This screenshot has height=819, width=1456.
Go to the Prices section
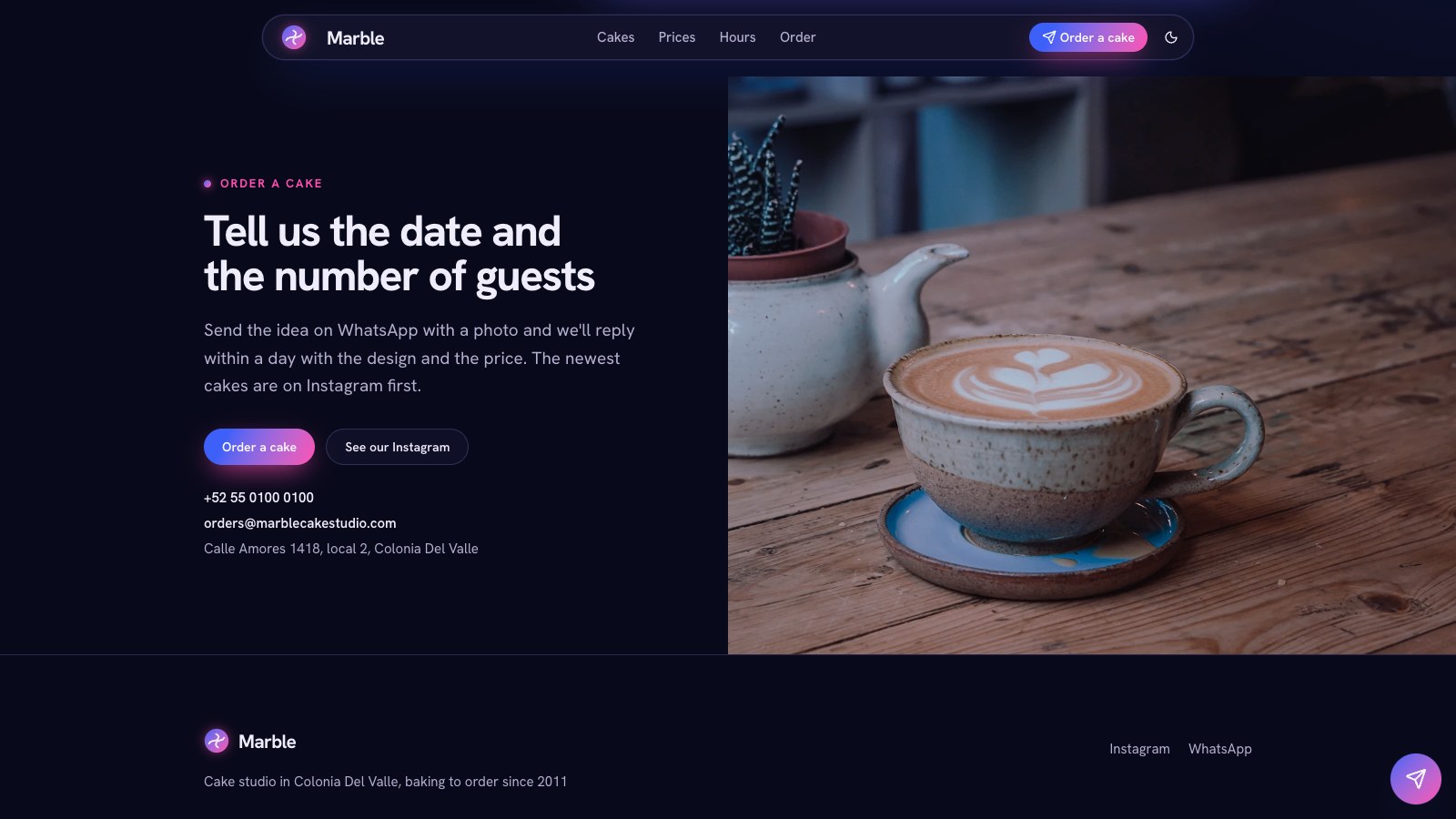pos(677,37)
